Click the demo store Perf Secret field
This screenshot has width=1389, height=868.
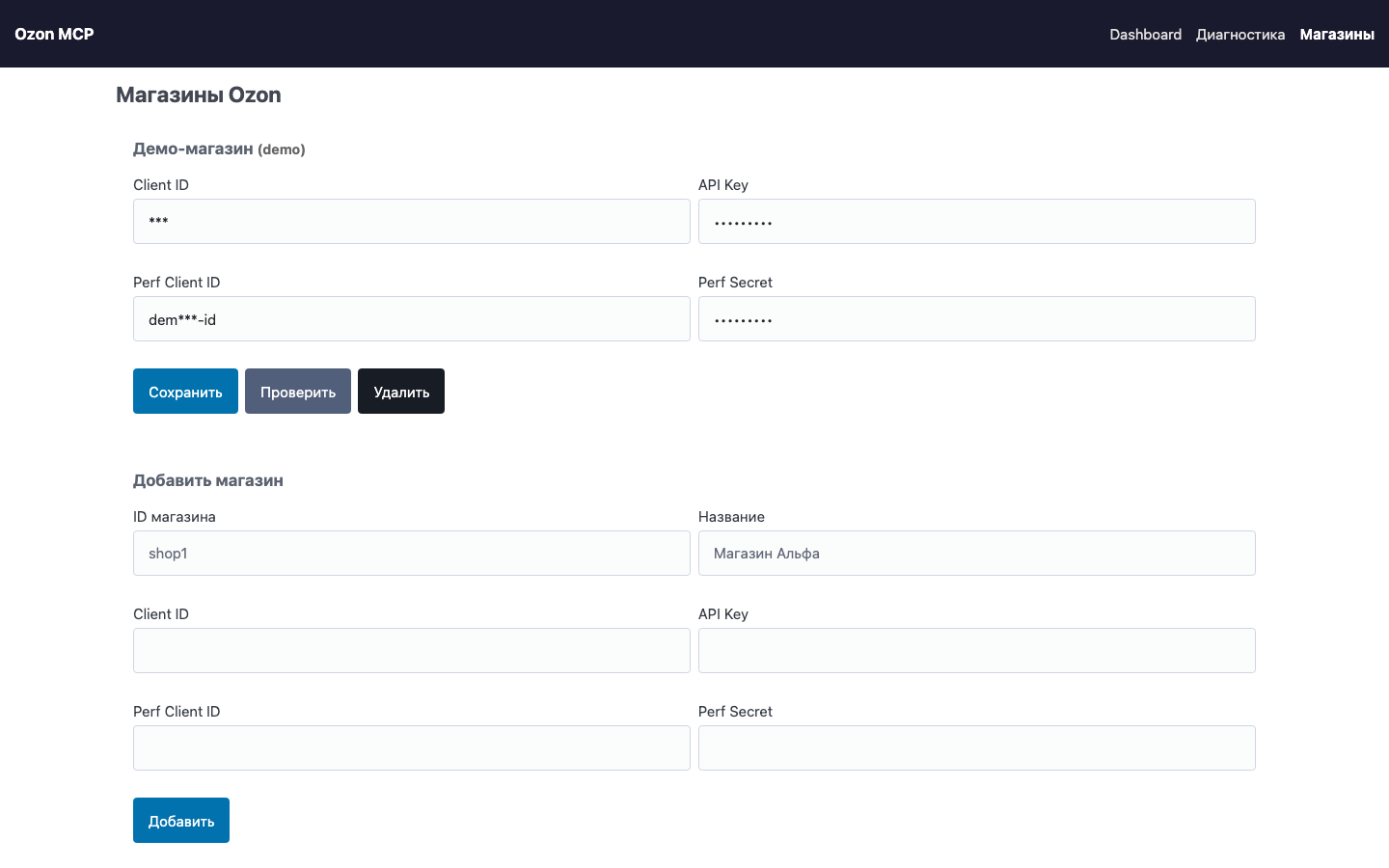coord(977,319)
